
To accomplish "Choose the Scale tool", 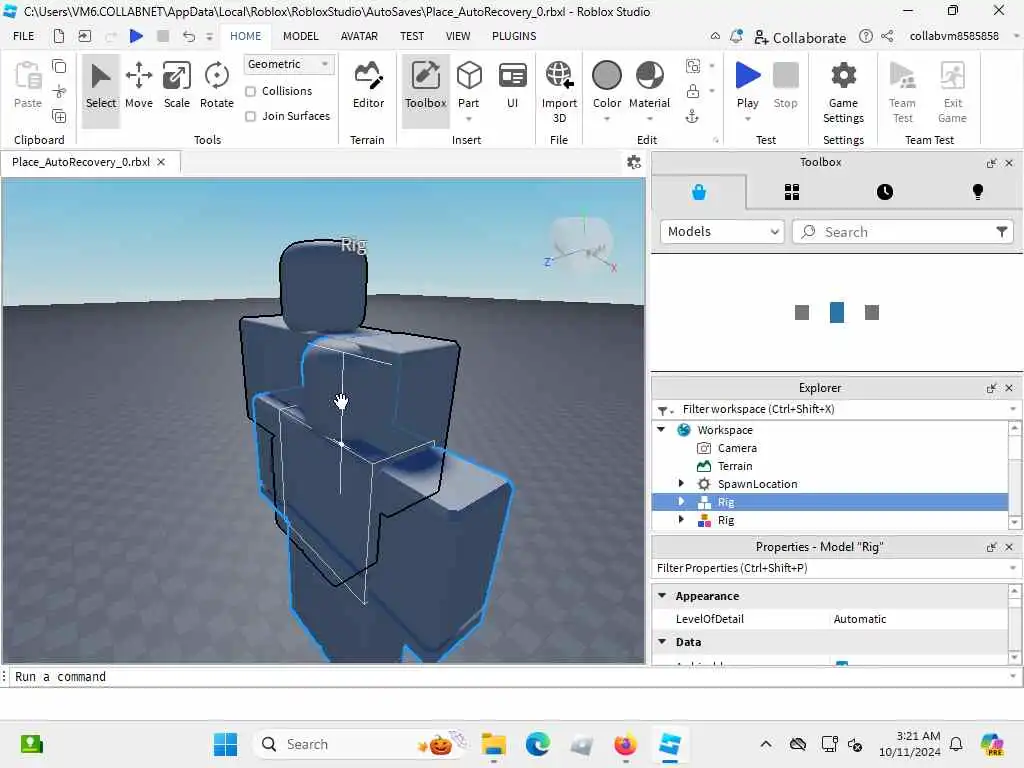I will [176, 86].
